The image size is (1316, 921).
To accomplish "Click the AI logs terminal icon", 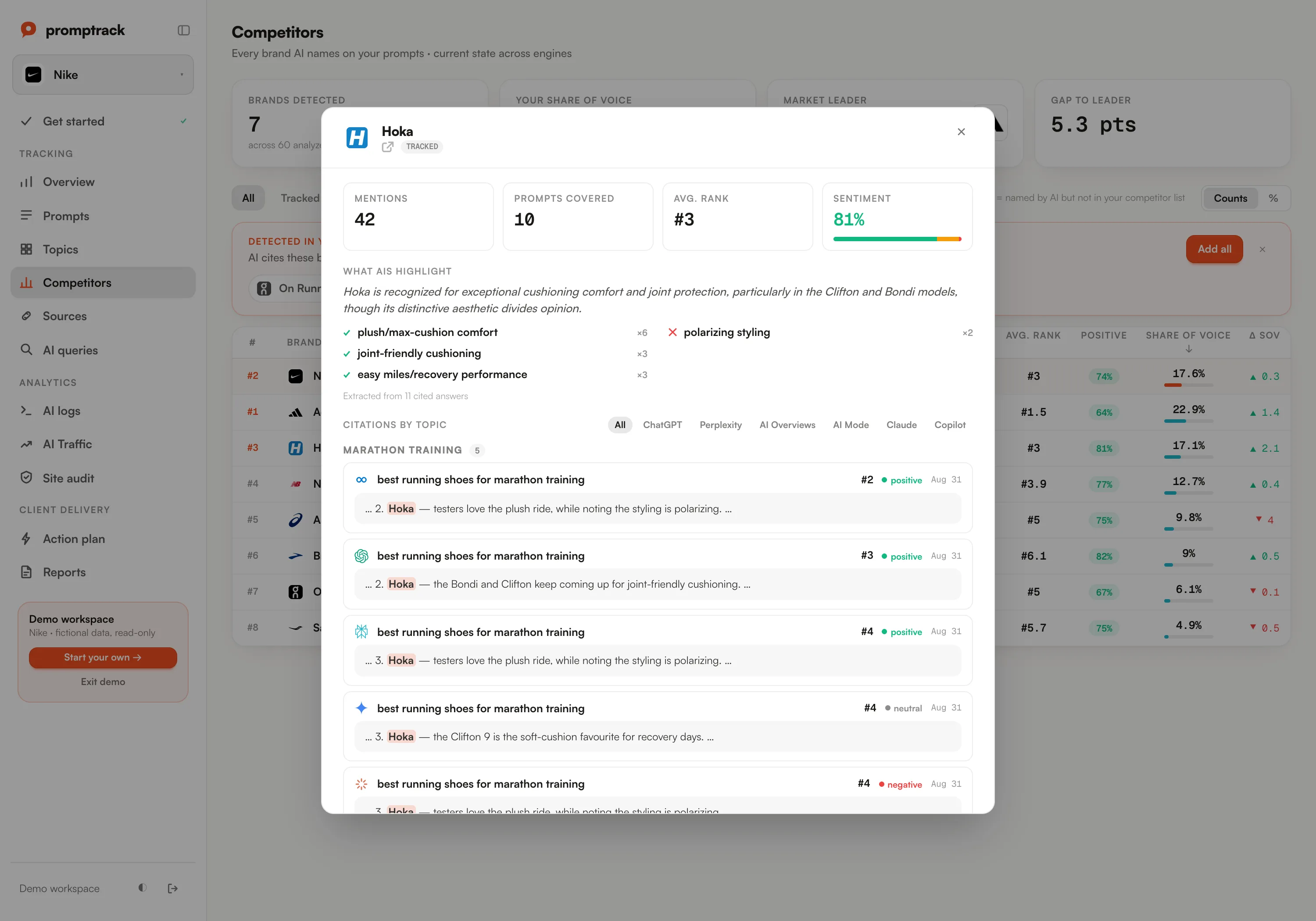I will pyautogui.click(x=26, y=411).
